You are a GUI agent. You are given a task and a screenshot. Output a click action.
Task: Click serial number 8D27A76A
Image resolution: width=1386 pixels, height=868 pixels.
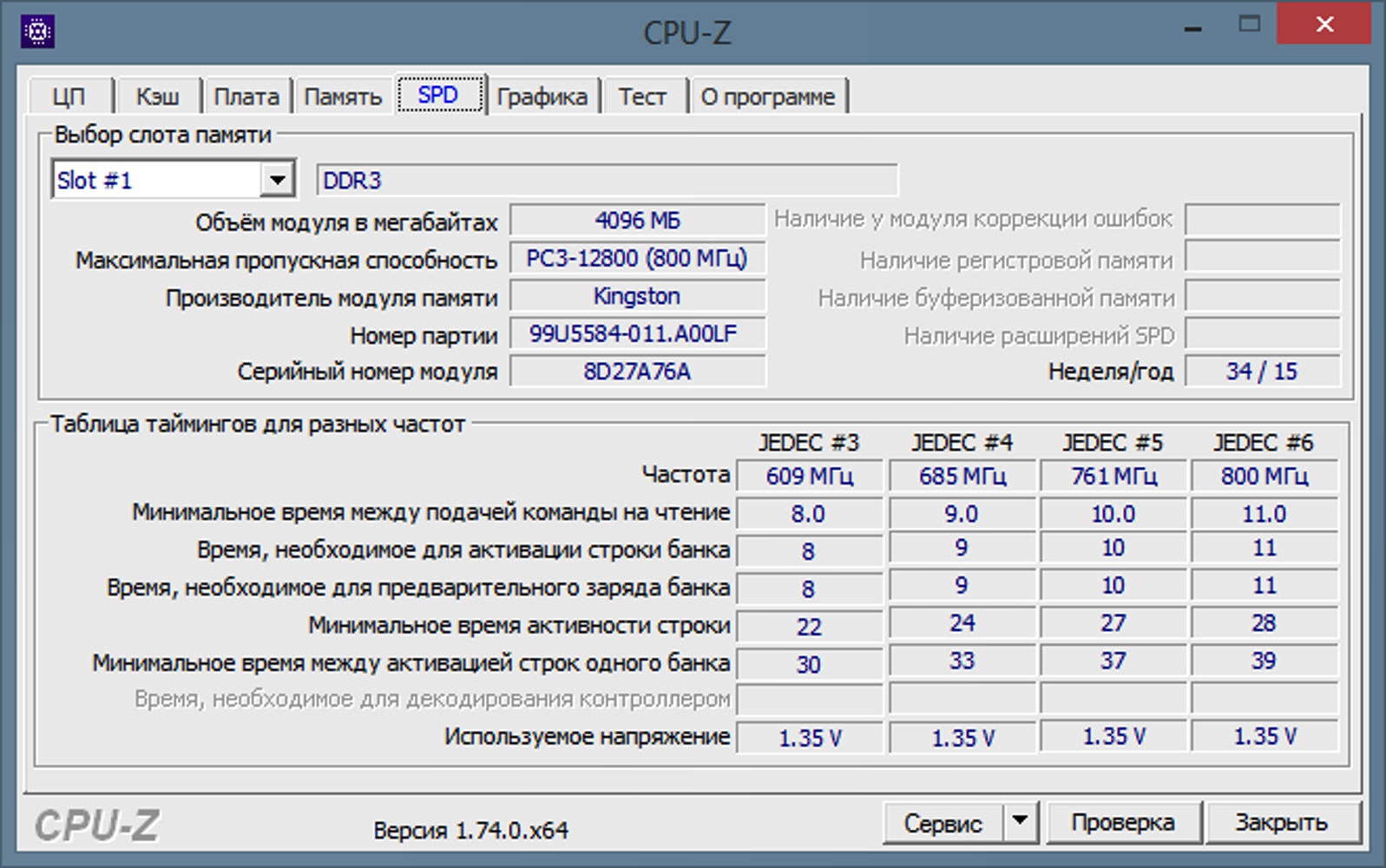pyautogui.click(x=637, y=372)
